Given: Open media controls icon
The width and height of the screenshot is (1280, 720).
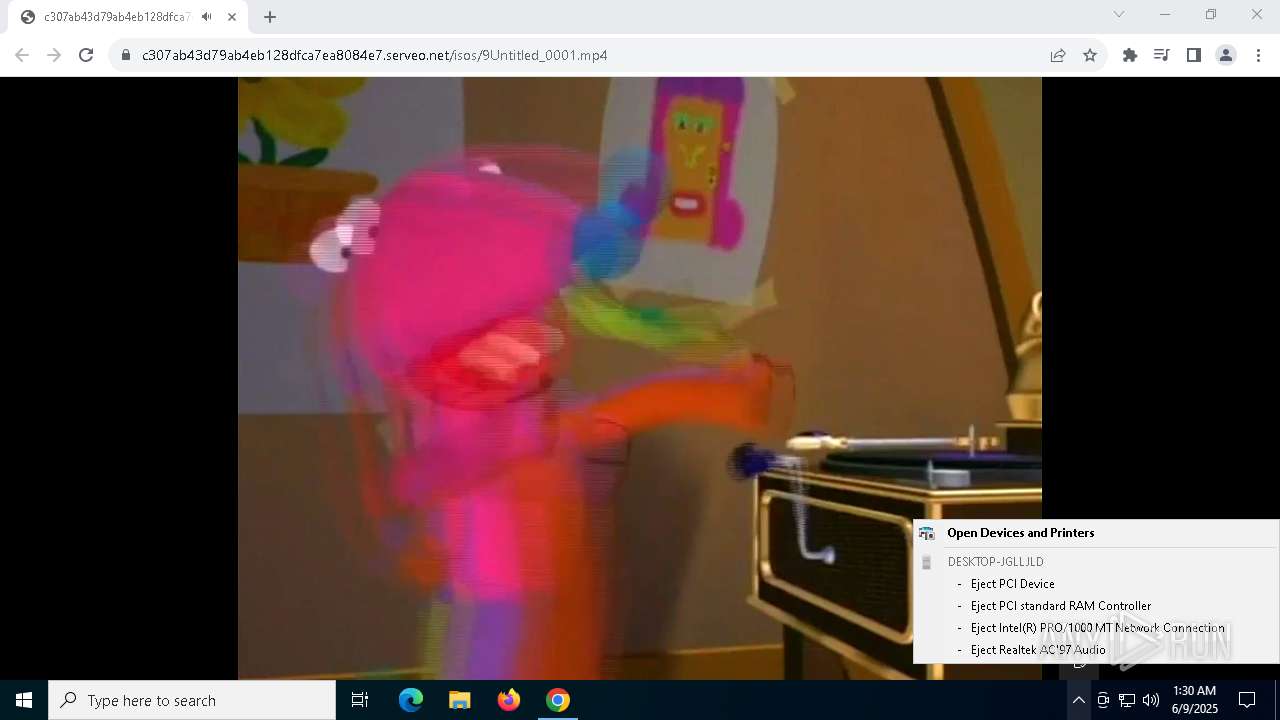Looking at the screenshot, I should pyautogui.click(x=1162, y=55).
